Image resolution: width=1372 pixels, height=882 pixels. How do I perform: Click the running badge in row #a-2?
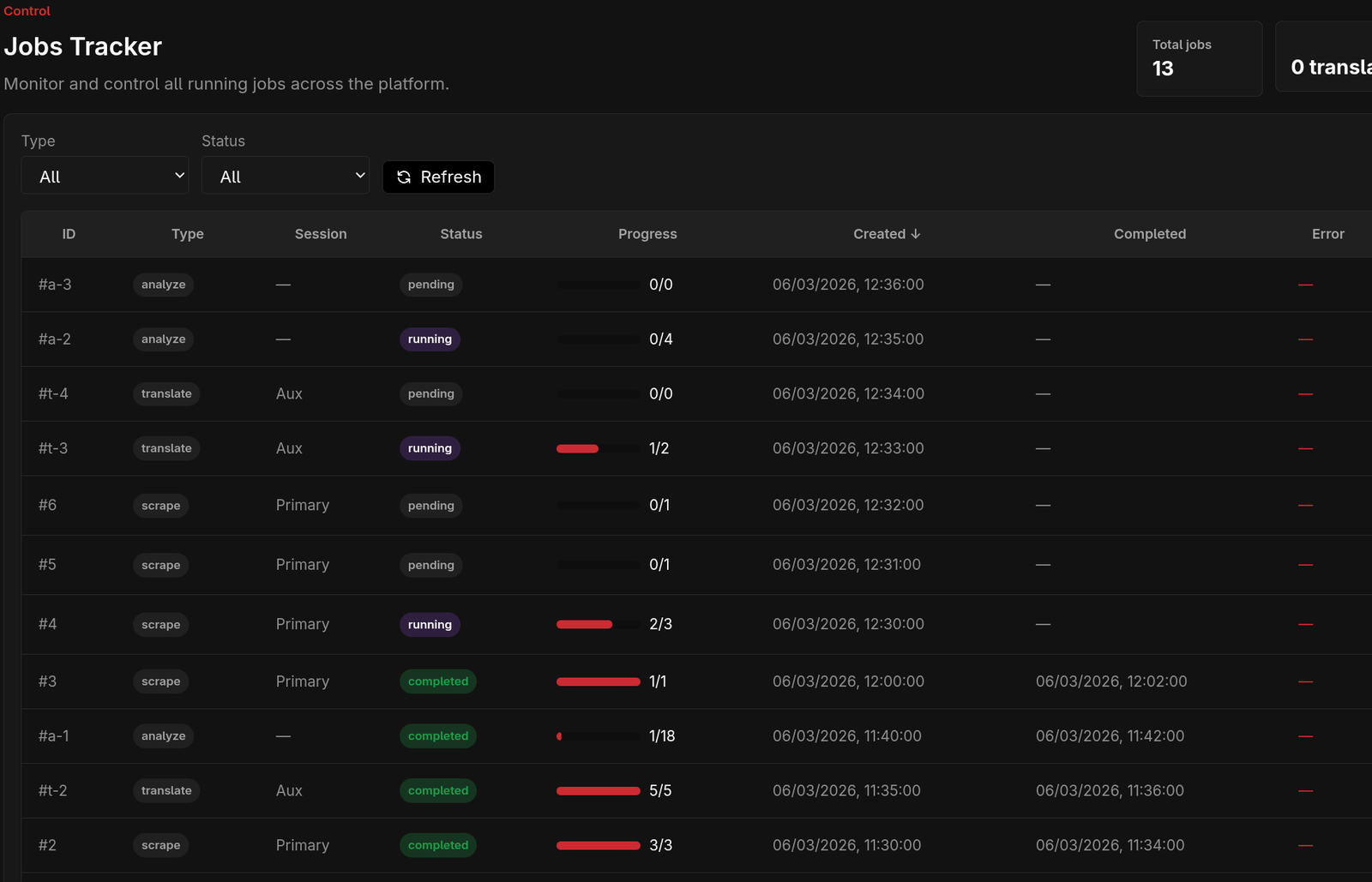point(430,339)
